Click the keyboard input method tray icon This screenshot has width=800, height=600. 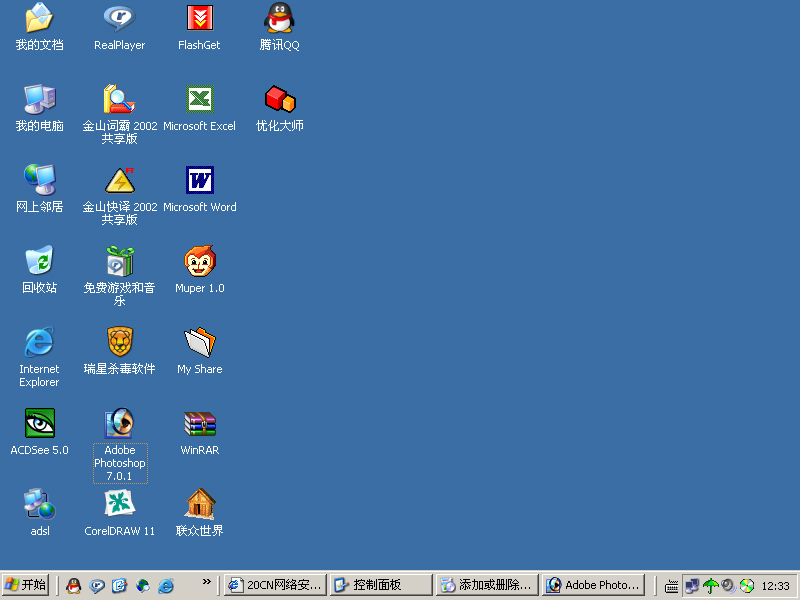click(x=672, y=586)
